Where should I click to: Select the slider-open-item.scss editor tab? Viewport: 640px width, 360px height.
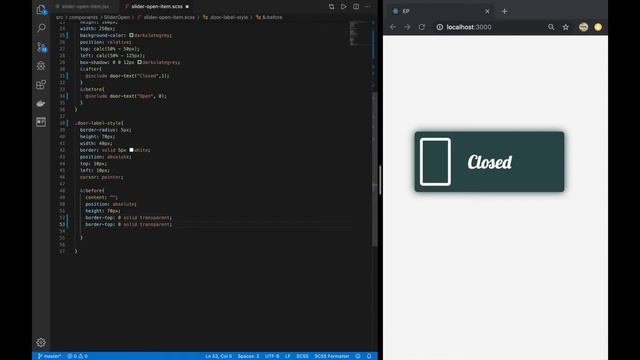(x=157, y=7)
